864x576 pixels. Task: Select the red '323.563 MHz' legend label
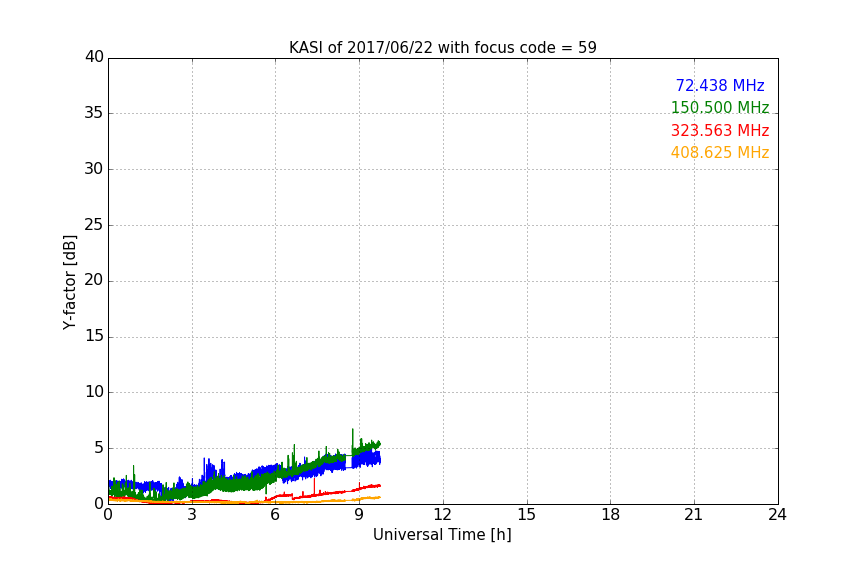720,131
